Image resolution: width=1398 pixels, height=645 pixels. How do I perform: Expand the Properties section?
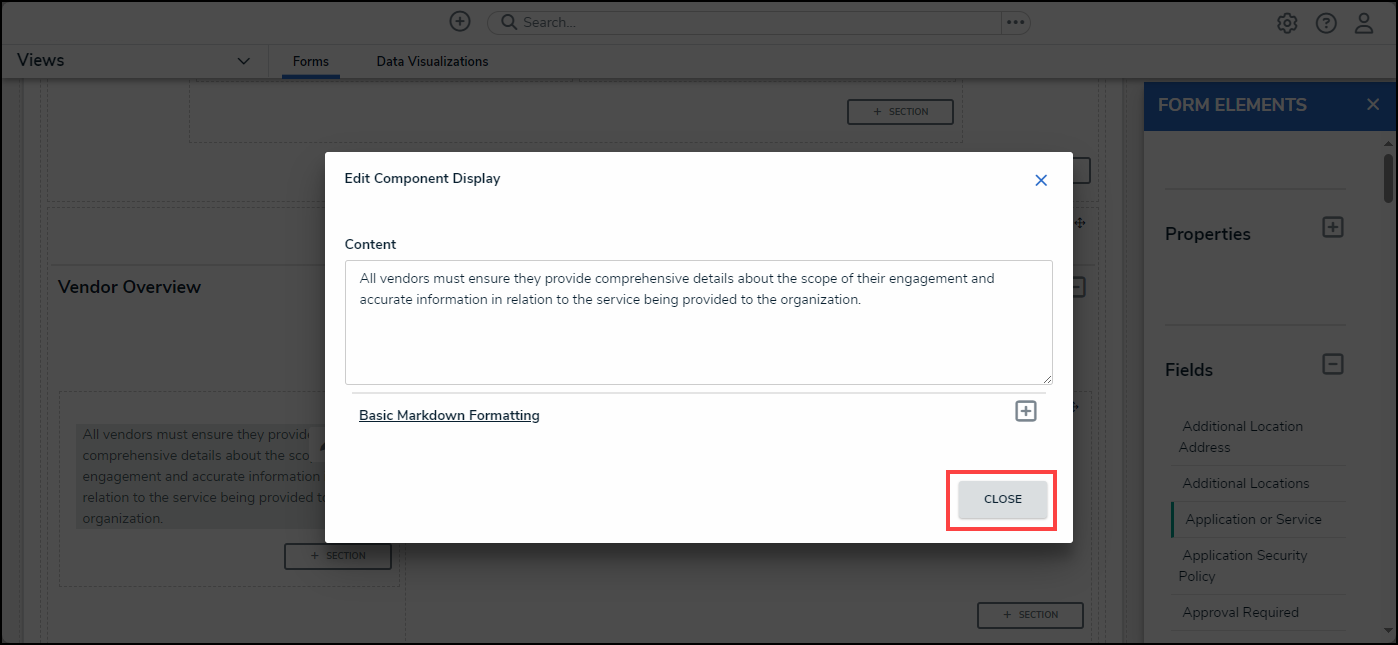point(1332,227)
